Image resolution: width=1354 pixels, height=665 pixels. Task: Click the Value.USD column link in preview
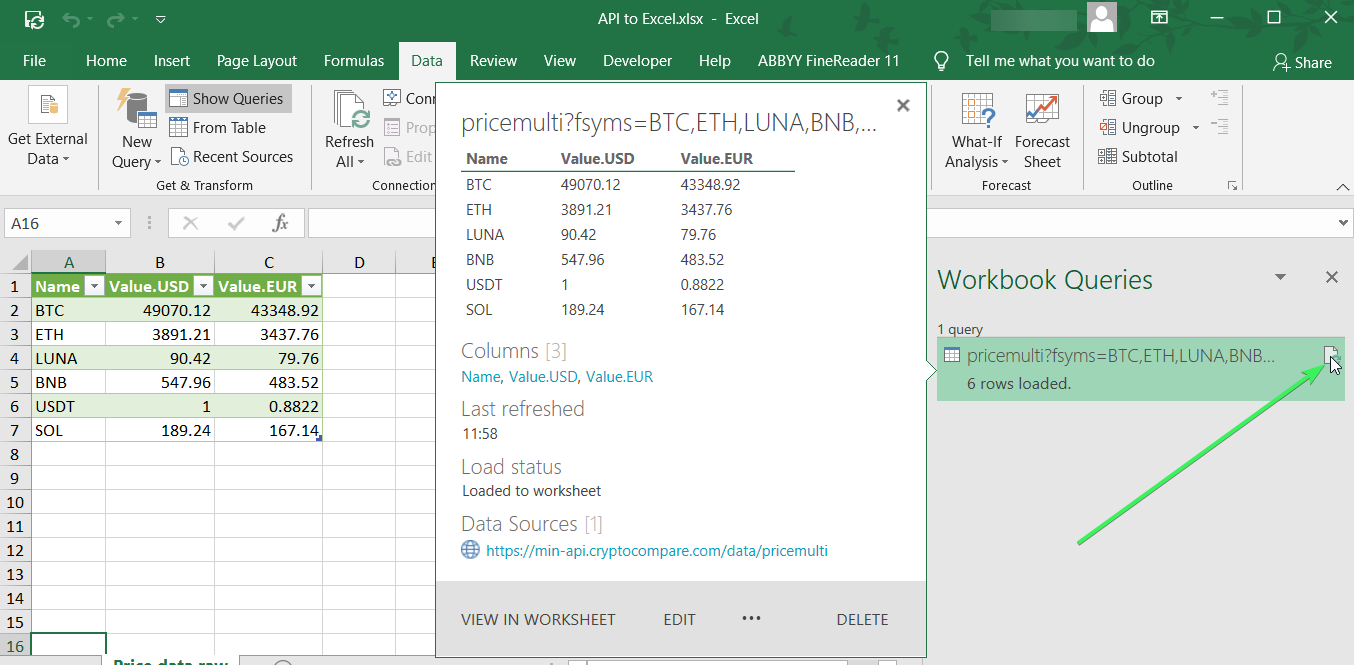(543, 377)
